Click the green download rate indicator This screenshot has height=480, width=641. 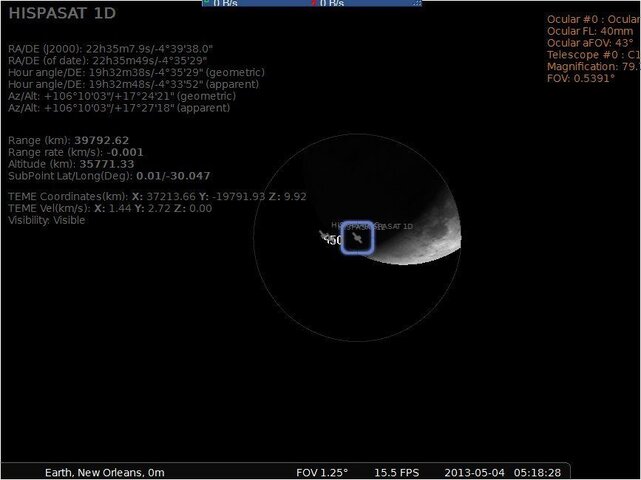click(x=221, y=3)
